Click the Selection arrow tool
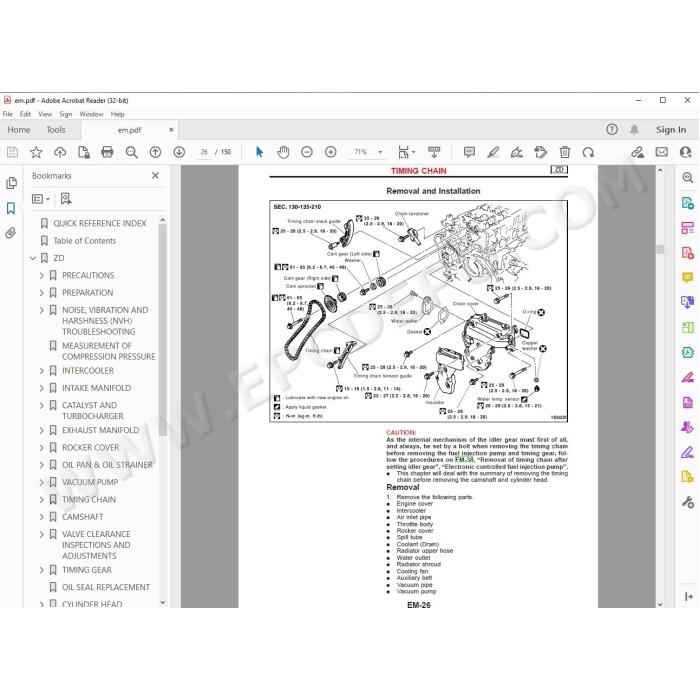 [259, 152]
